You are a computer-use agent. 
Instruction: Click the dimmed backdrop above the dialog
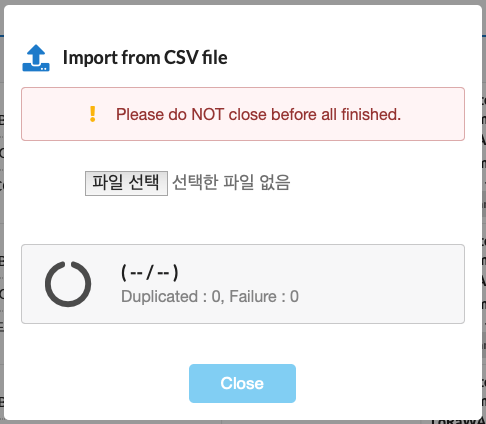click(x=243, y=2)
